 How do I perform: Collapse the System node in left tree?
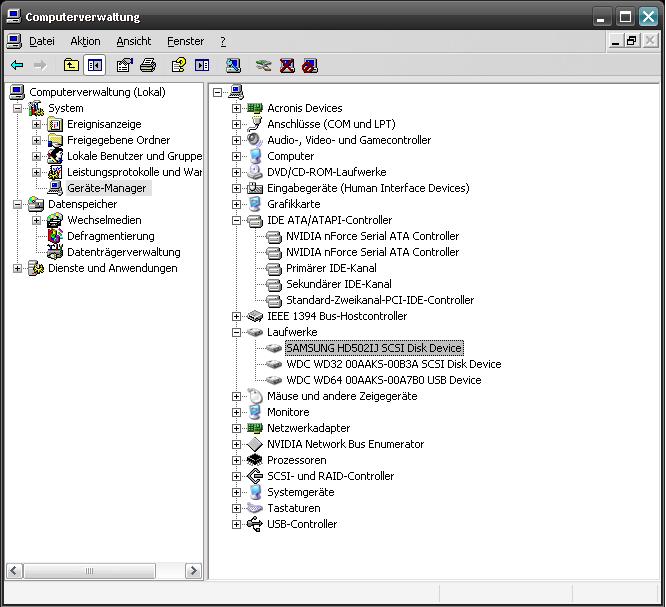tap(17, 108)
